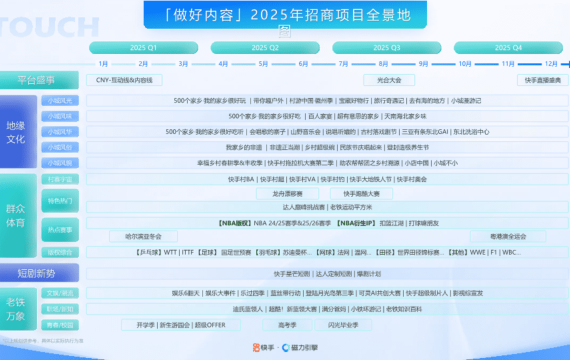Click the 快手直播盛典 event box
The height and width of the screenshot is (360, 570).
[x=543, y=80]
